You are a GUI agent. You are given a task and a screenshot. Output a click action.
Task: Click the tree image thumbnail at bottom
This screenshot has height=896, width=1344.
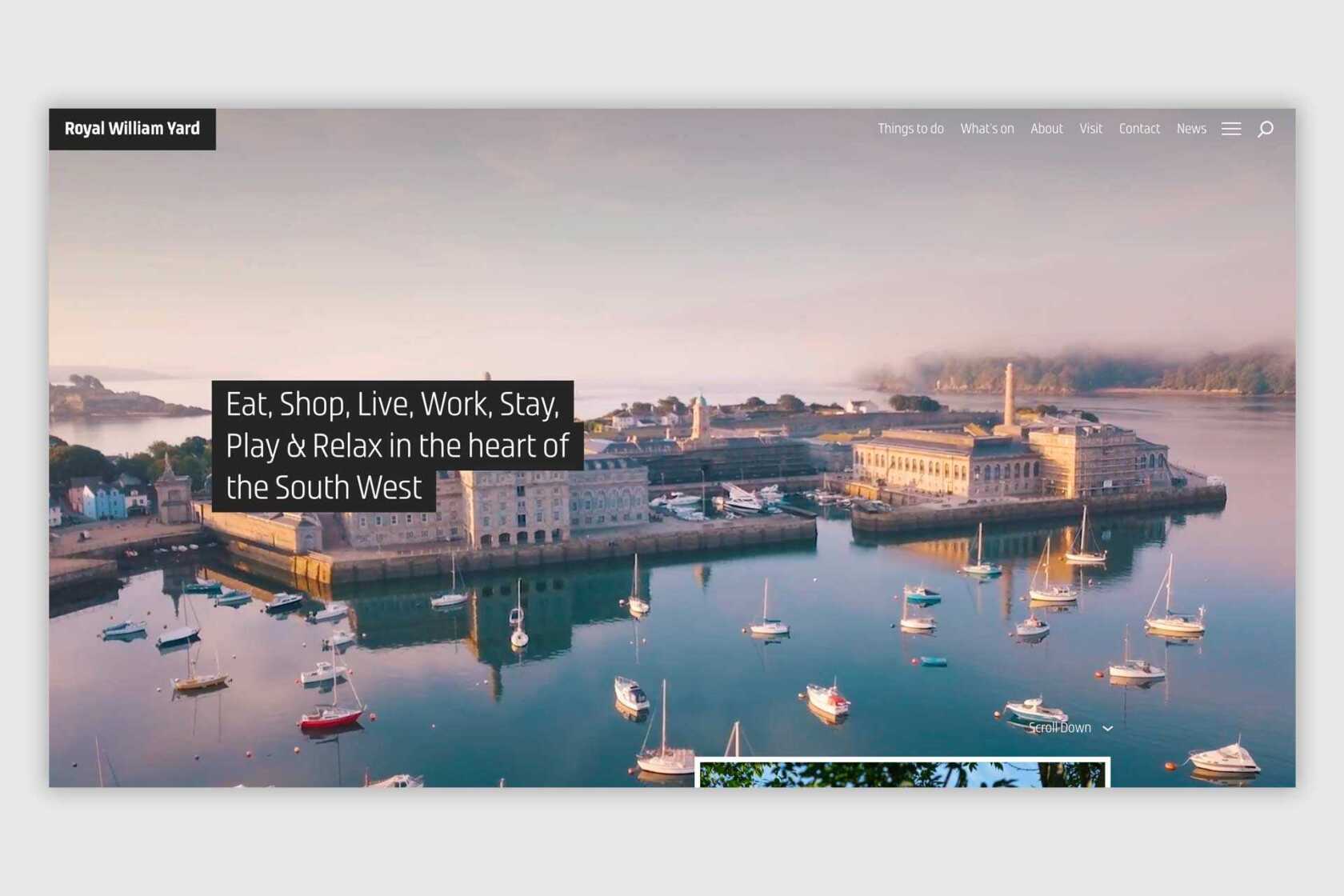click(x=902, y=774)
